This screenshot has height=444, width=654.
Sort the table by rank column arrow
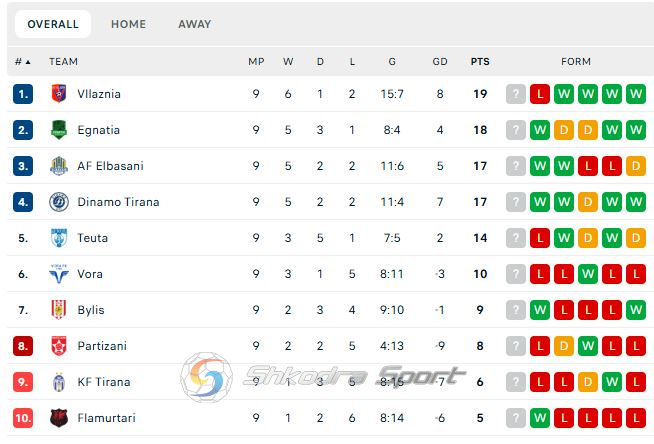(23, 62)
